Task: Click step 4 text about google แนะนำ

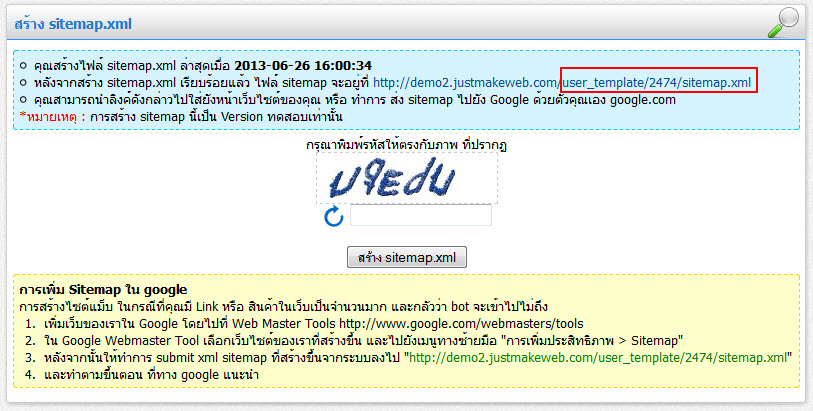Action: [151, 374]
